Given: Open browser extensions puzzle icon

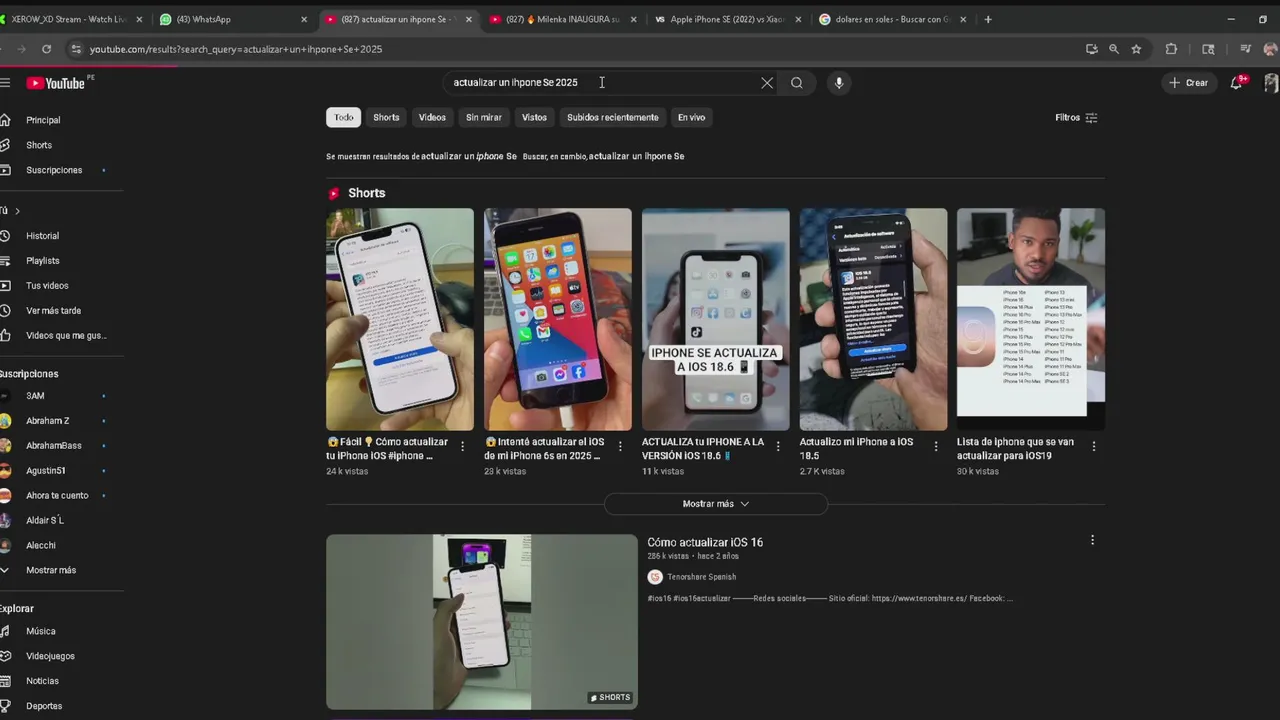Looking at the screenshot, I should [x=1171, y=49].
